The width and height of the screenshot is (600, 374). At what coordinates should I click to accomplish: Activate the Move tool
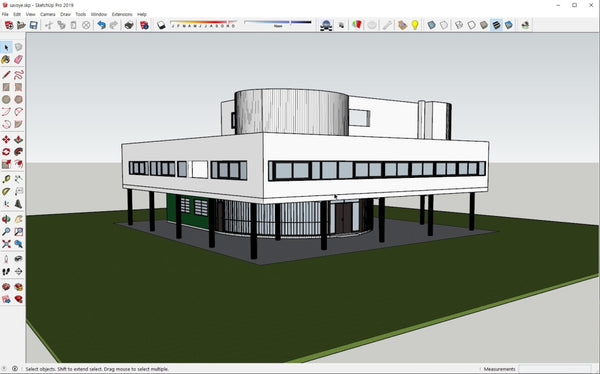pyautogui.click(x=6, y=139)
